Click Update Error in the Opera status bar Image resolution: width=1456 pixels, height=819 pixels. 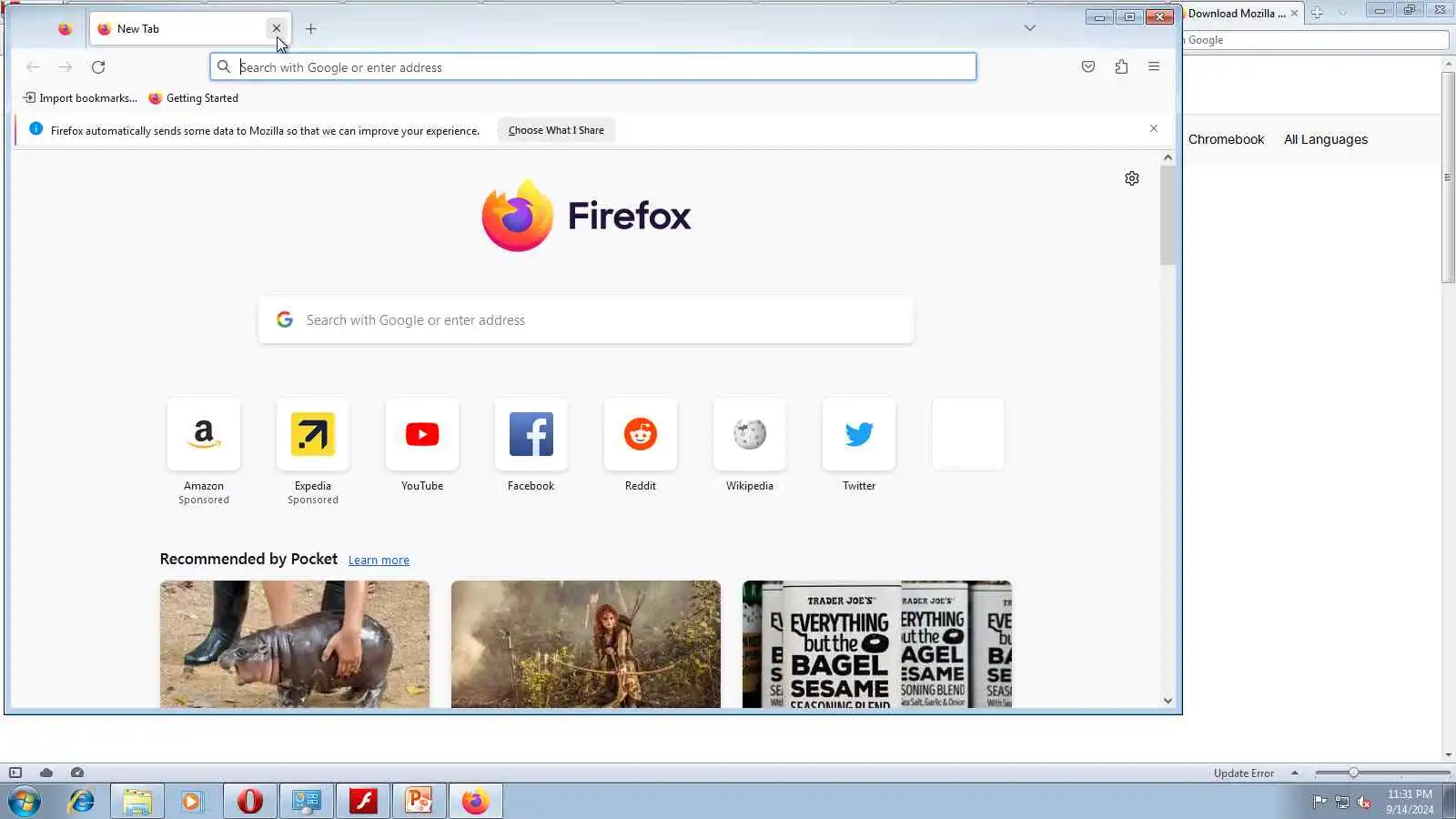pos(1243,773)
